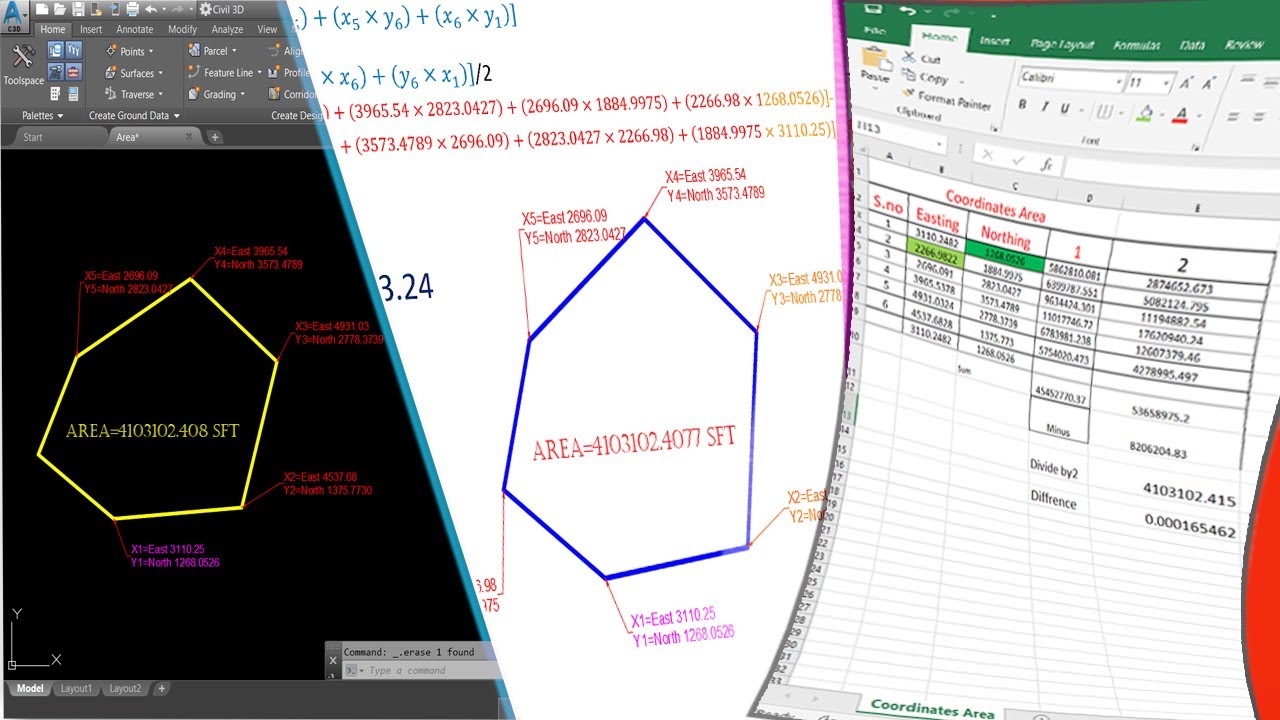The image size is (1280, 720).
Task: Toggle the Toolbox tab palette icon
Action: [x=74, y=72]
